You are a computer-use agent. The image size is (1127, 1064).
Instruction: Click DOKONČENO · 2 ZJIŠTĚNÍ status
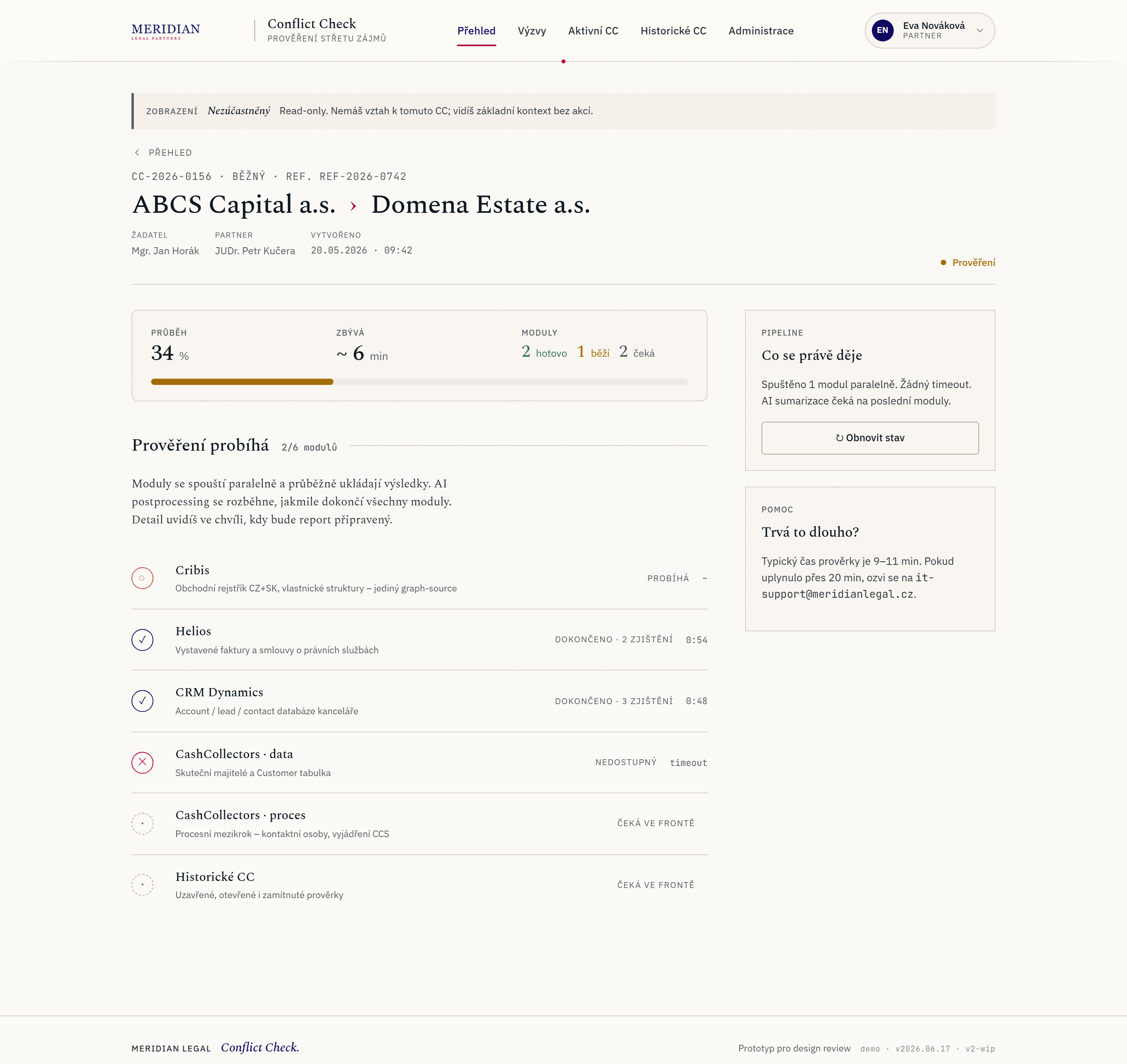614,640
